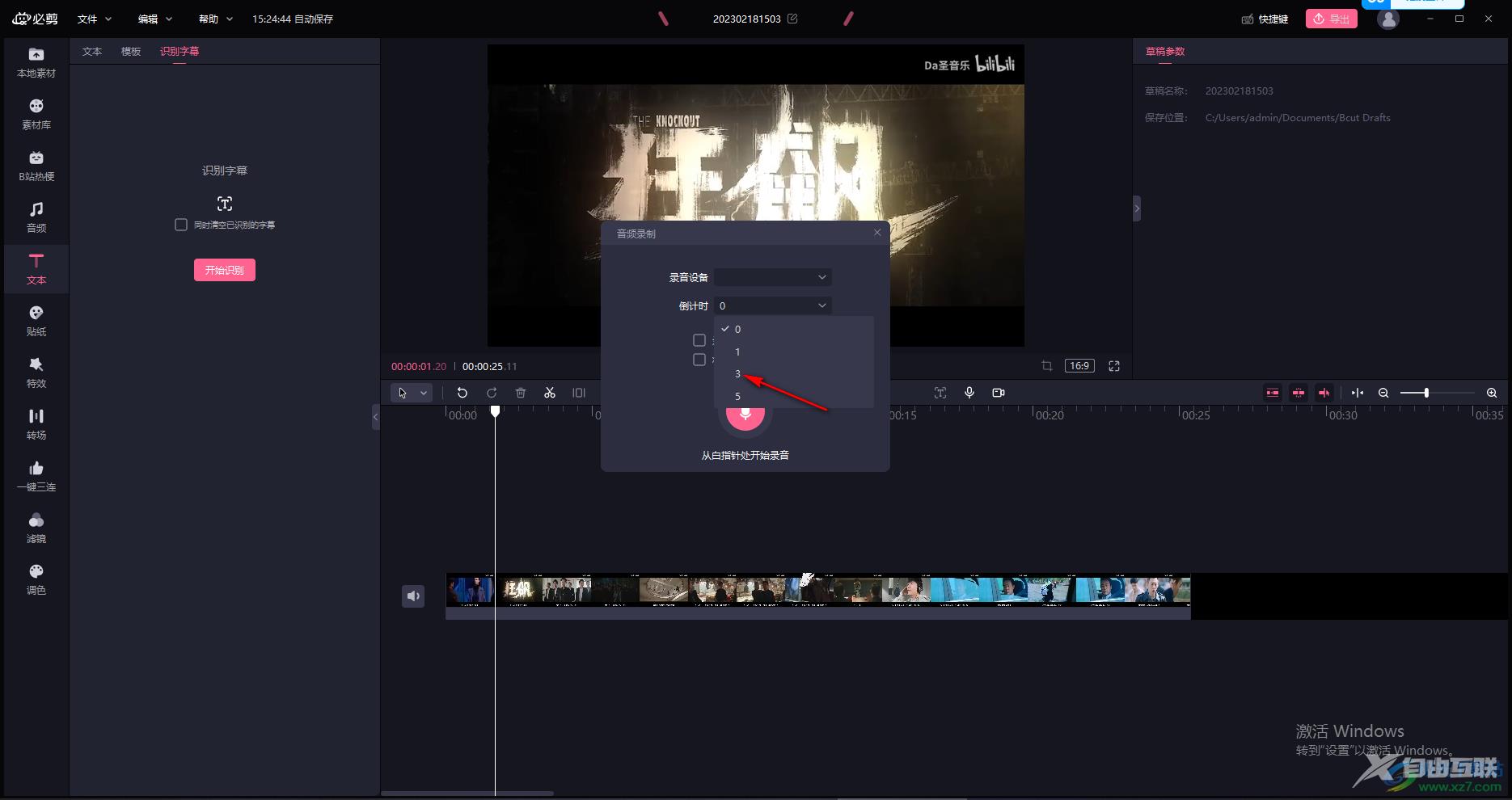Click the undo arrow in timeline toolbar
This screenshot has height=800, width=1512.
tap(462, 393)
